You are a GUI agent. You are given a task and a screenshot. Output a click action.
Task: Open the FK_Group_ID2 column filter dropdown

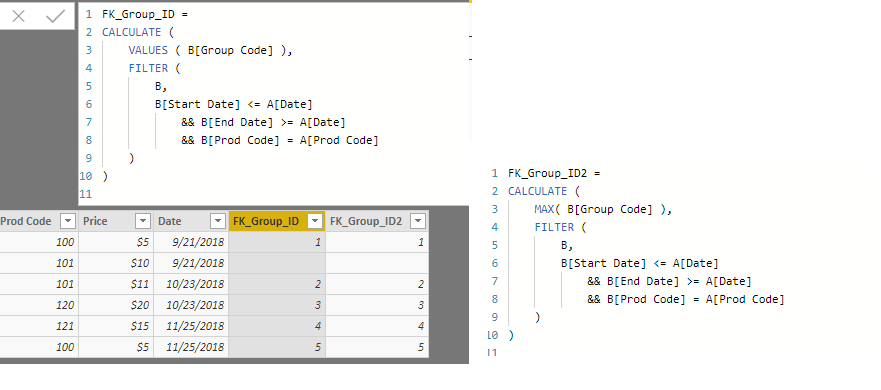point(417,221)
